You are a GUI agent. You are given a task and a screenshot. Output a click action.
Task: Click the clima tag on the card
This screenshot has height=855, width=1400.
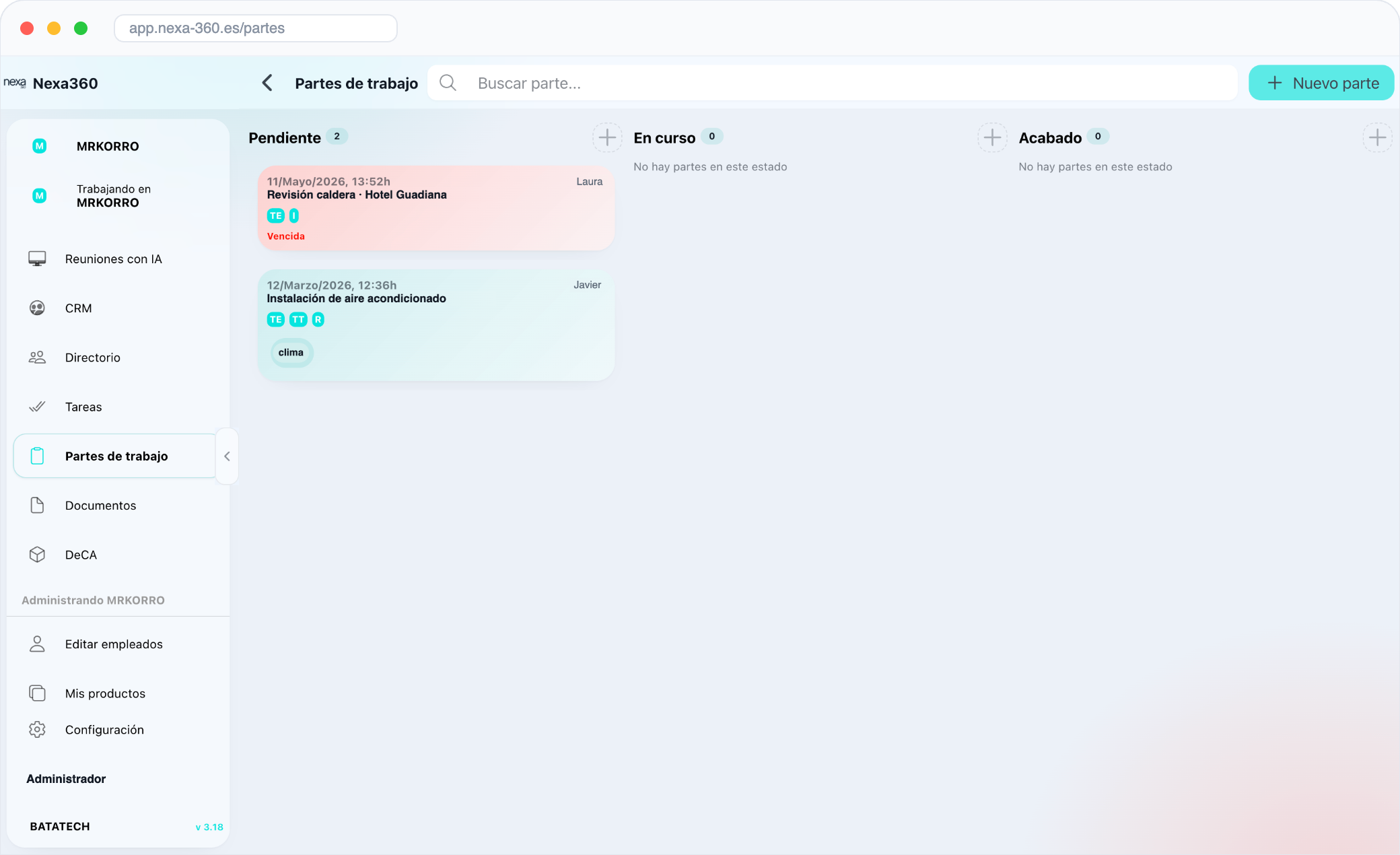coord(291,353)
